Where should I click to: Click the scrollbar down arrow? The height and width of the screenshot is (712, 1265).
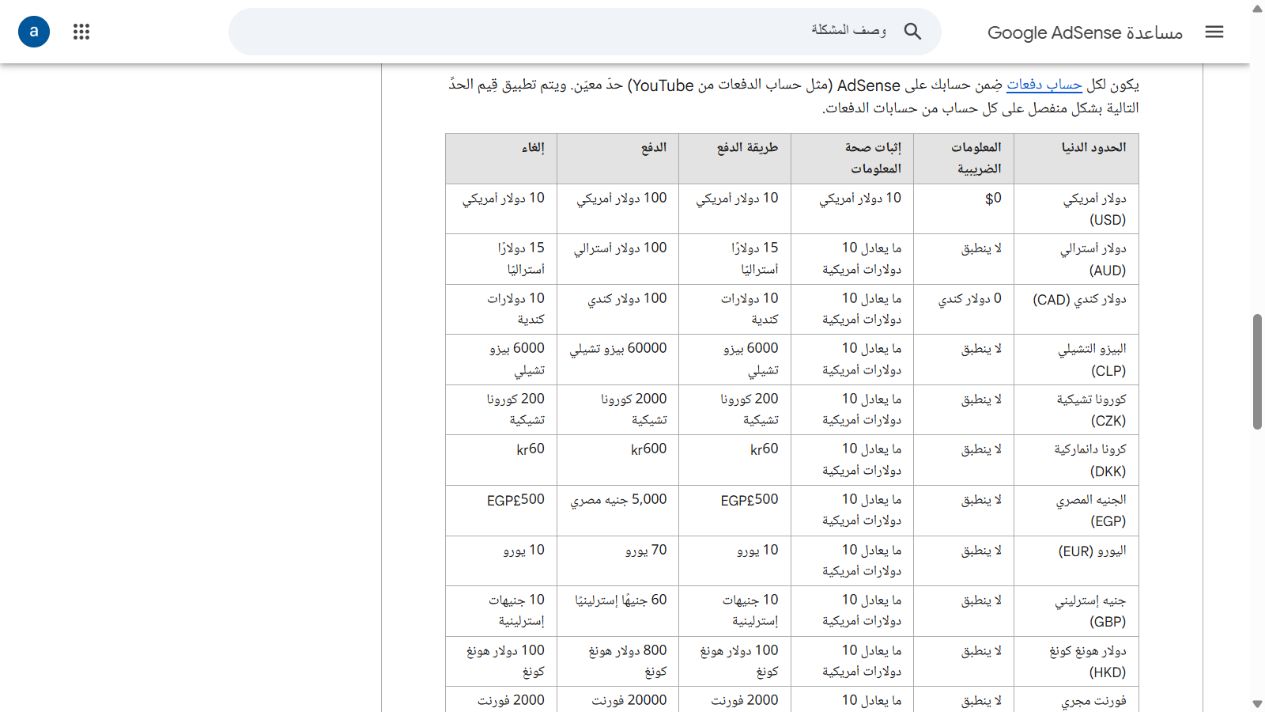tap(1257, 704)
